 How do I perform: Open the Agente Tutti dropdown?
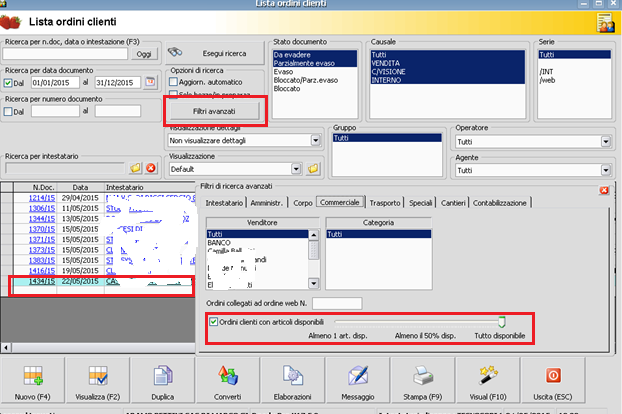[605, 170]
